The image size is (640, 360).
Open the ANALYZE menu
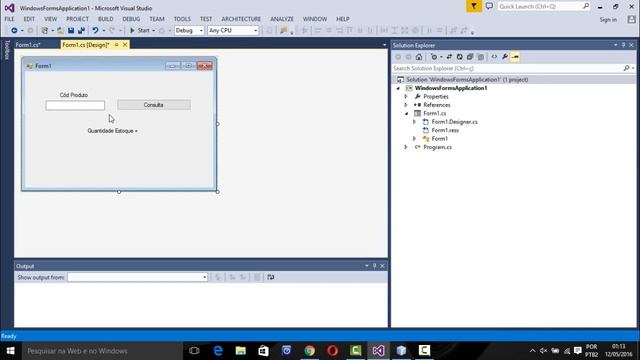coord(282,19)
